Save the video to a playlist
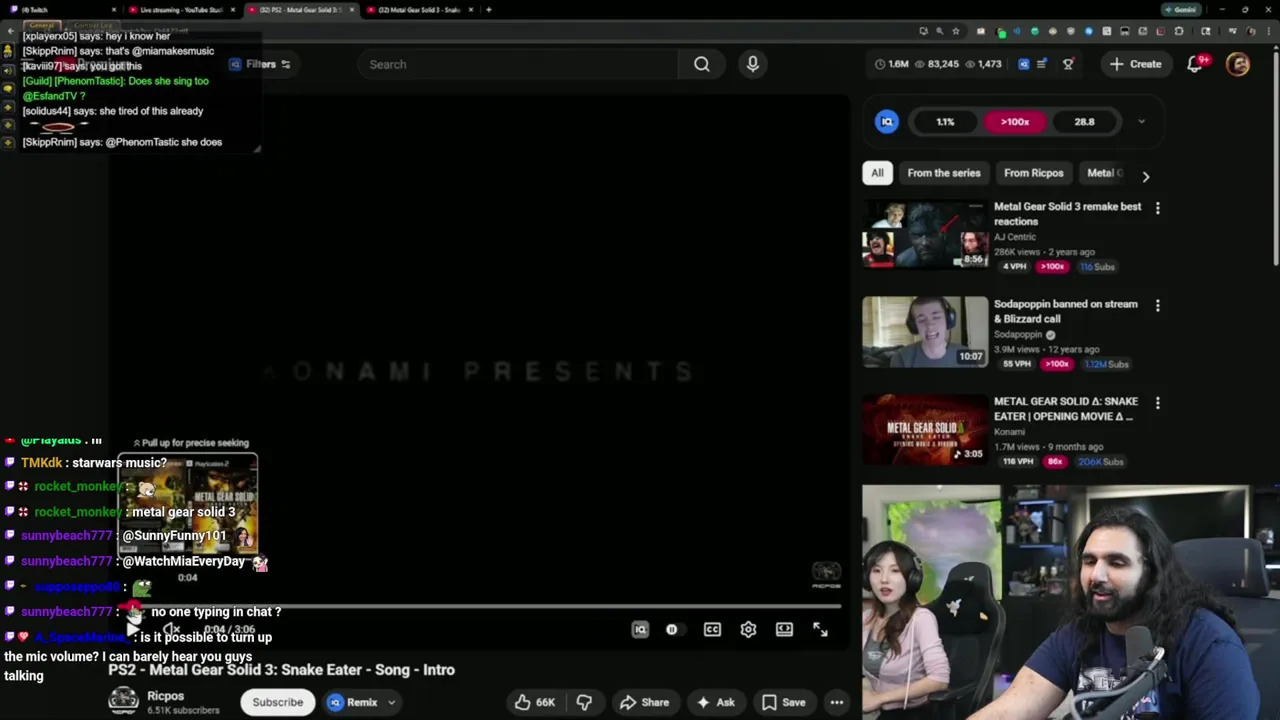This screenshot has height=720, width=1280. (783, 702)
